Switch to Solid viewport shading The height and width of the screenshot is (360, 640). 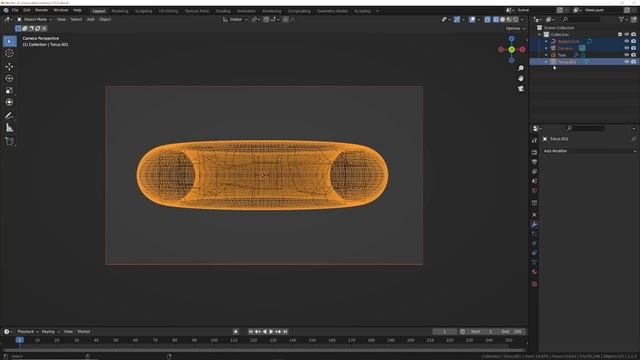[x=502, y=19]
